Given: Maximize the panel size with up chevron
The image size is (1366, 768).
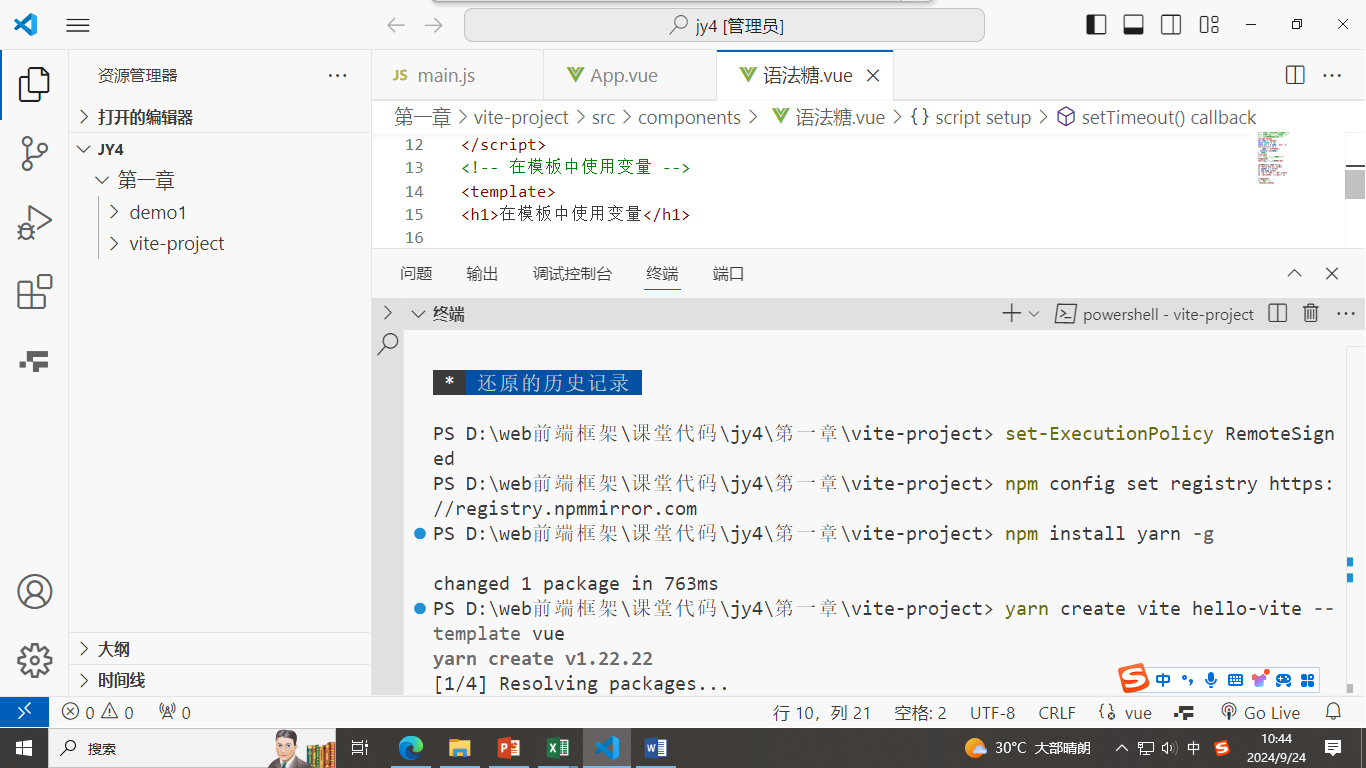Looking at the screenshot, I should [1294, 273].
